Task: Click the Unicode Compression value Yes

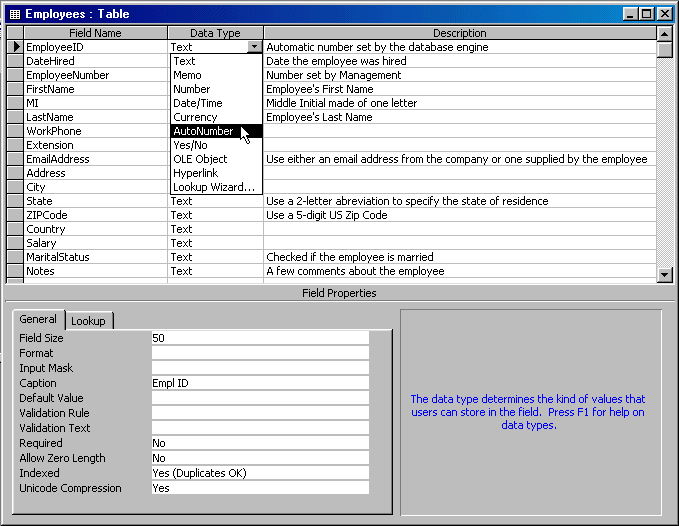Action: click(x=260, y=488)
